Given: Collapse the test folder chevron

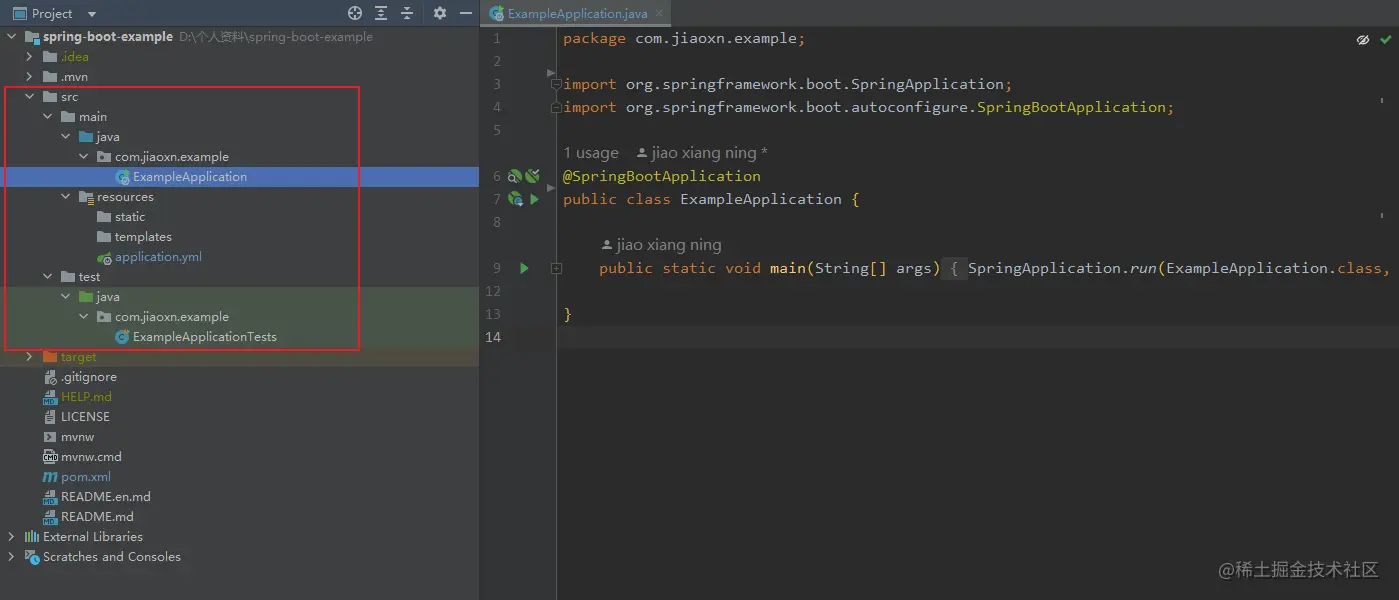Looking at the screenshot, I should 48,277.
